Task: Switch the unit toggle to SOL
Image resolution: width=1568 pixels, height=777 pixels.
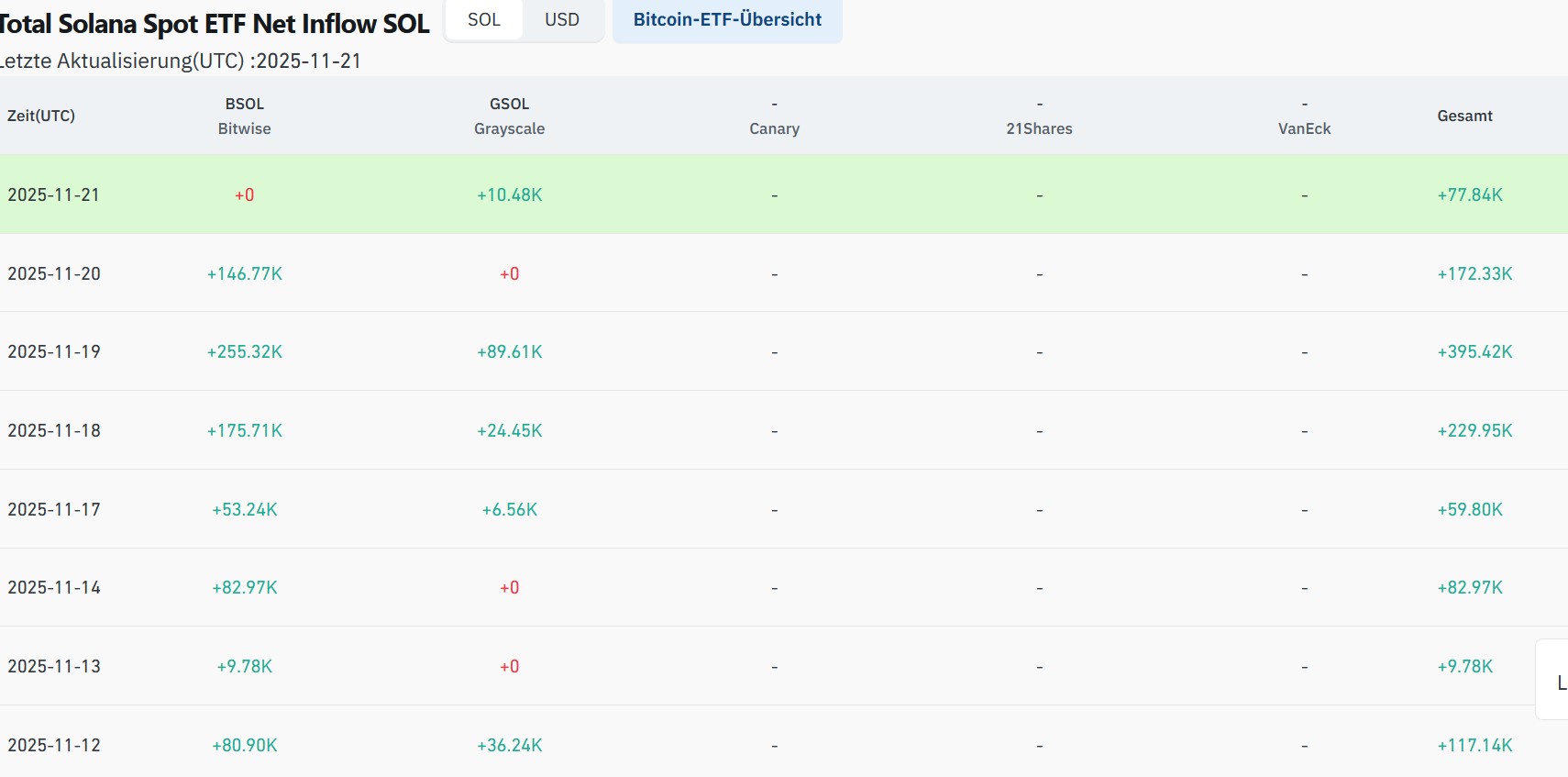Action: (484, 20)
